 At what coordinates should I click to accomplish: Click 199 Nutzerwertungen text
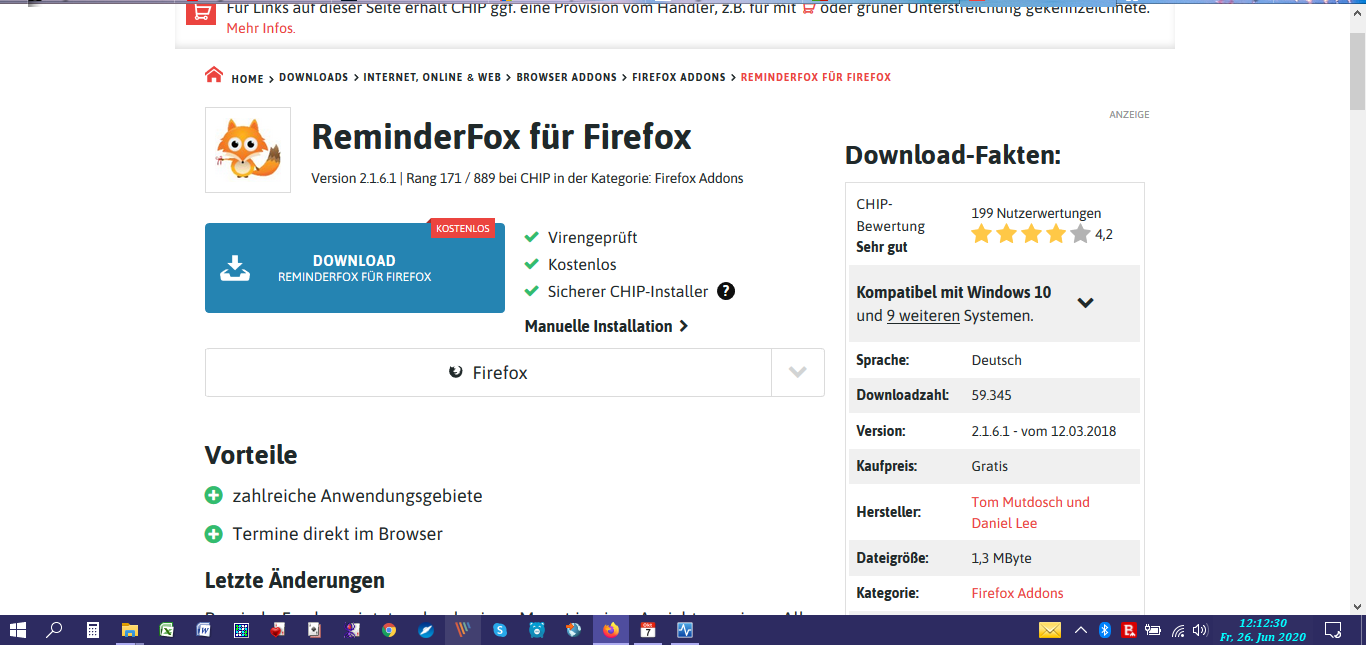pos(1036,213)
